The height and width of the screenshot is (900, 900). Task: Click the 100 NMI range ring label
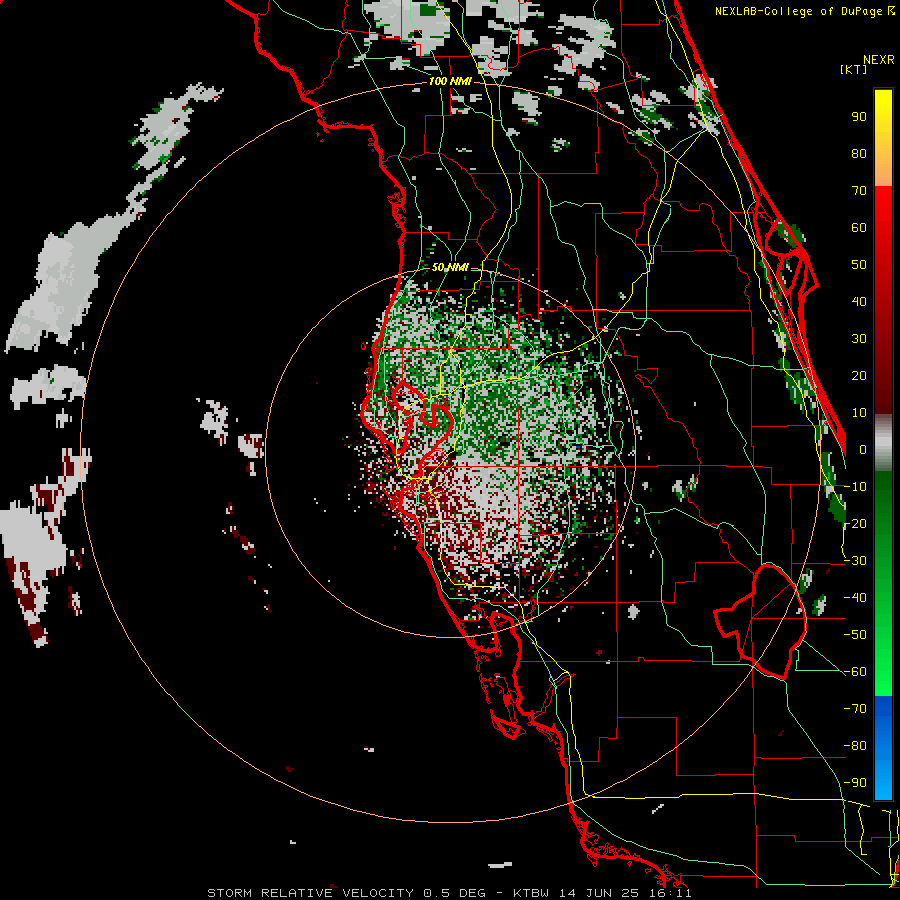point(450,82)
